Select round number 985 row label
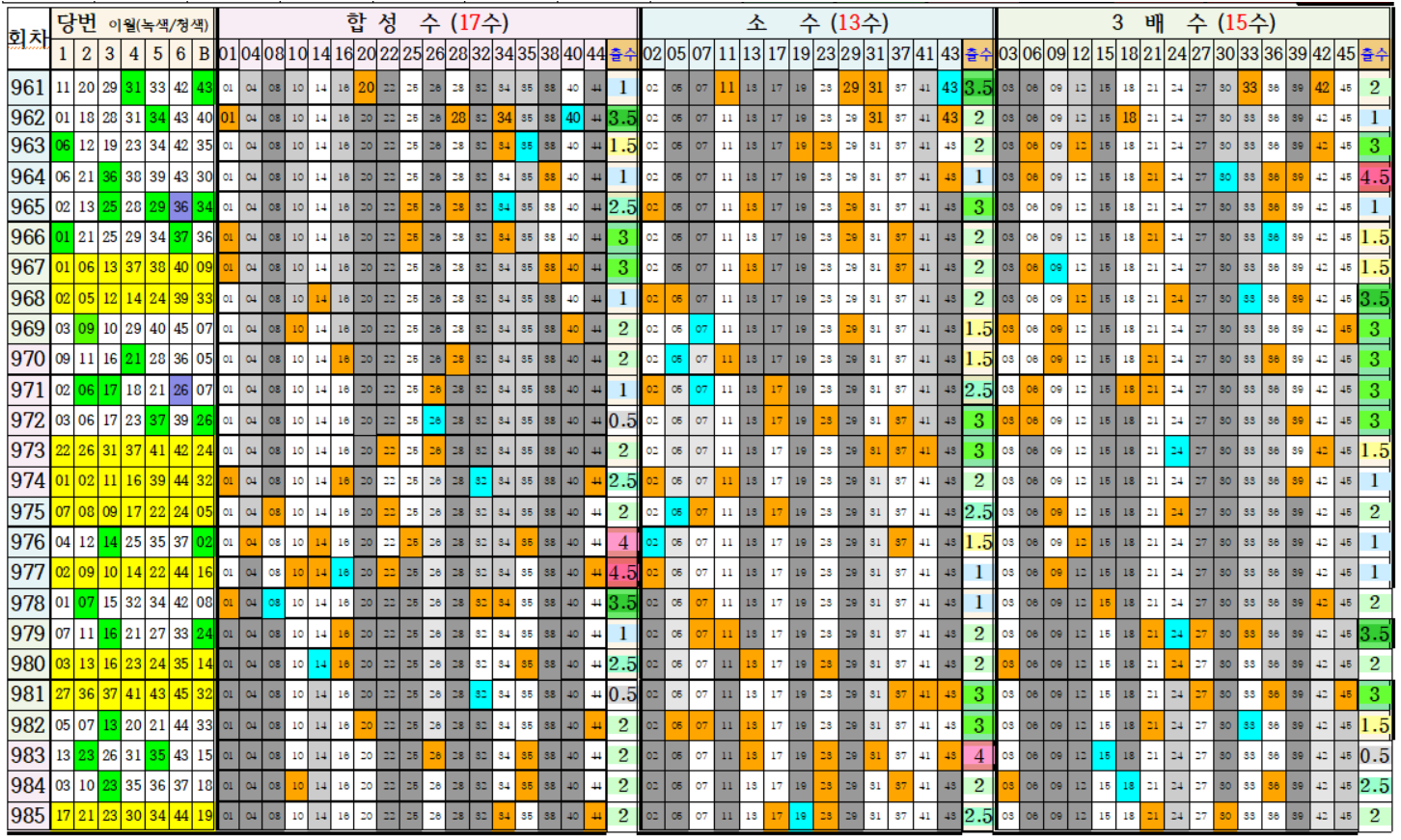The width and height of the screenshot is (1401, 840). coord(28,816)
